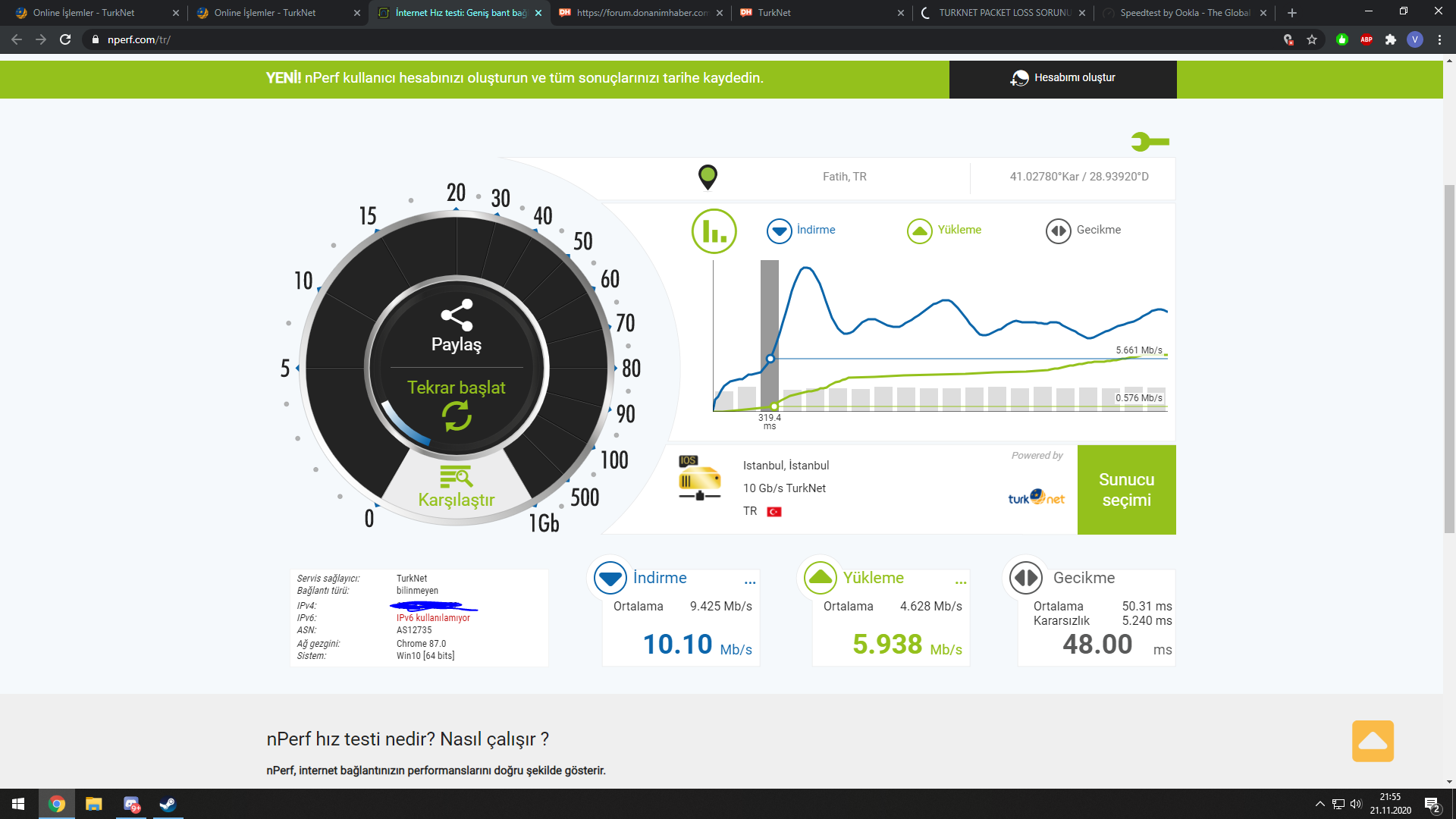Click the Turkish flag icon

click(x=774, y=512)
